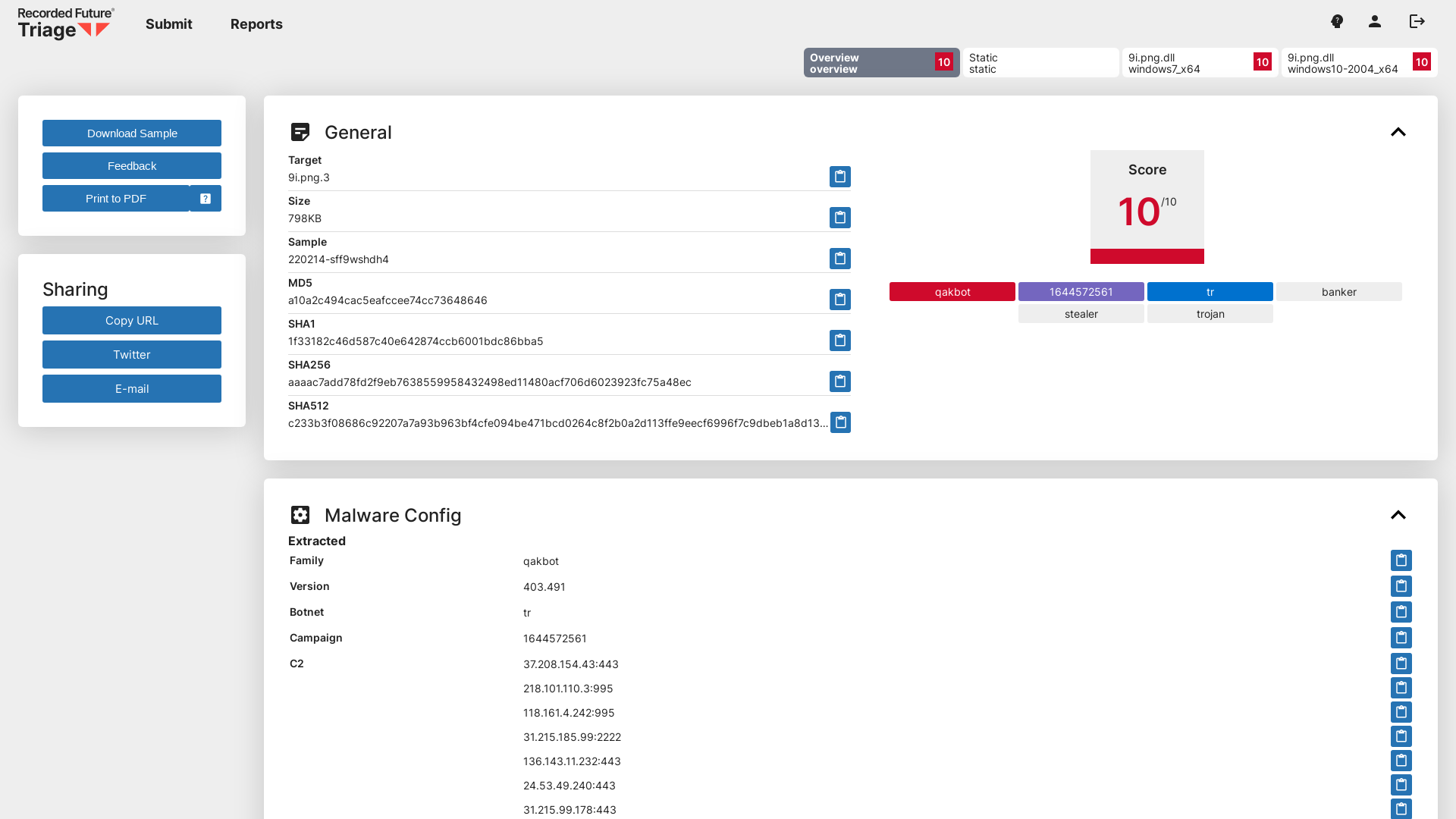Copy C2 address 118.161.4.242:995

coord(1401,712)
